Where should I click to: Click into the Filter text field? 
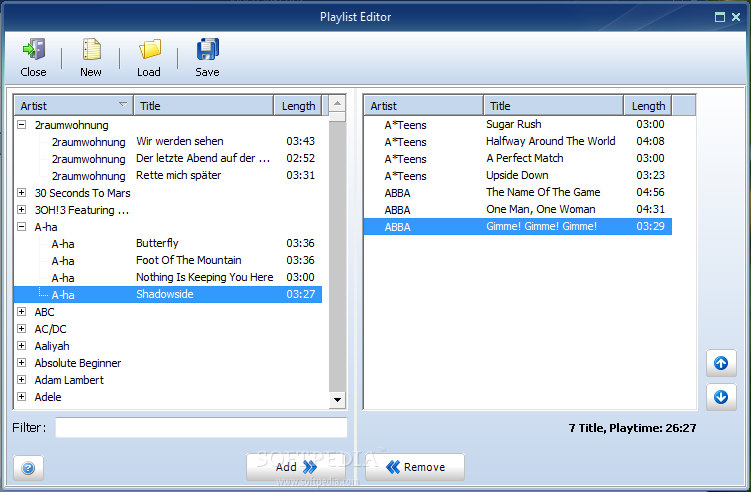pyautogui.click(x=201, y=428)
